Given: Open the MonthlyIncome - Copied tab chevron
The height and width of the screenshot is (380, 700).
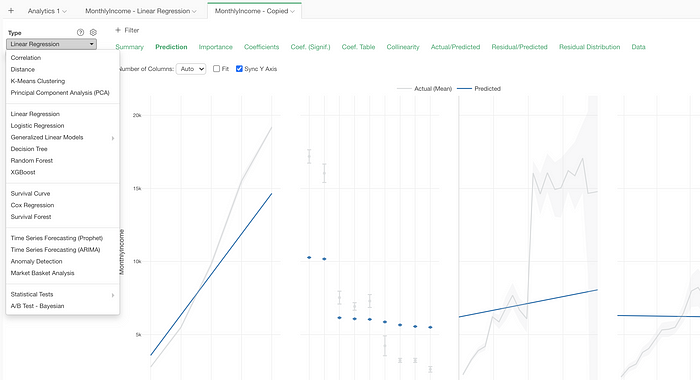Looking at the screenshot, I should (x=292, y=11).
